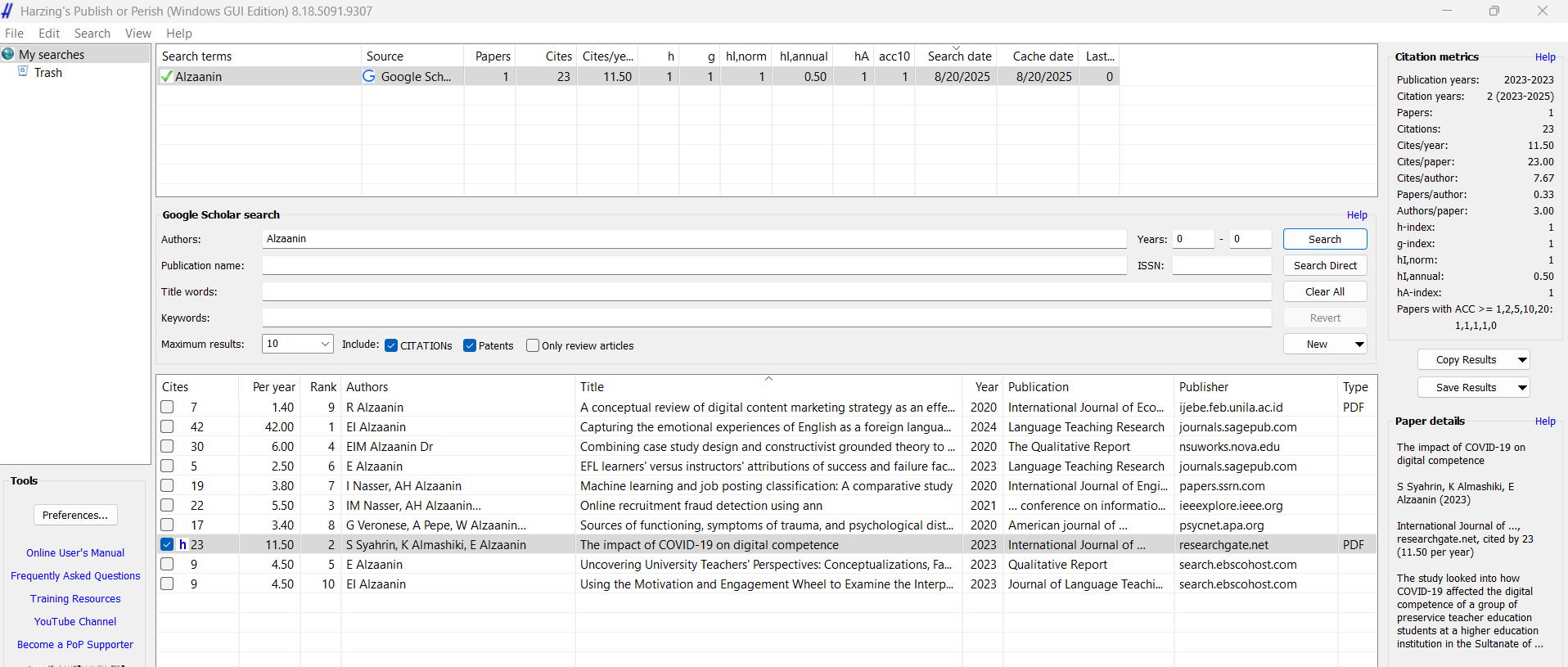Open the View menu
The width and height of the screenshot is (1568, 667).
click(137, 34)
